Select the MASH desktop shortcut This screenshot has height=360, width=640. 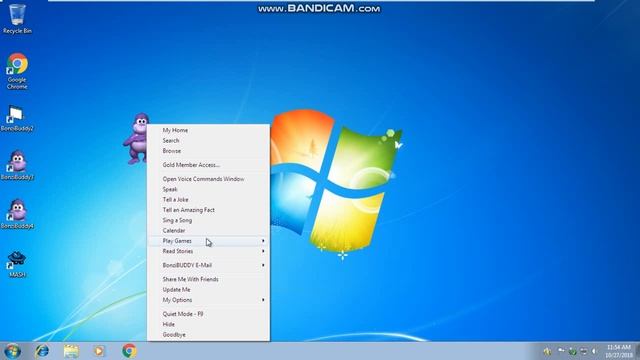[x=17, y=264]
